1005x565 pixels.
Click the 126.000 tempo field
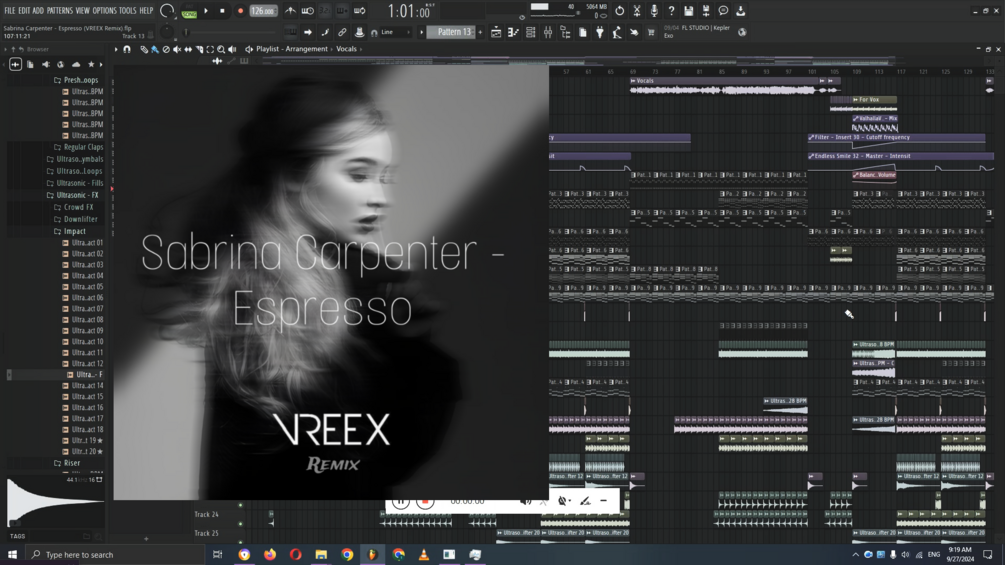(x=263, y=11)
